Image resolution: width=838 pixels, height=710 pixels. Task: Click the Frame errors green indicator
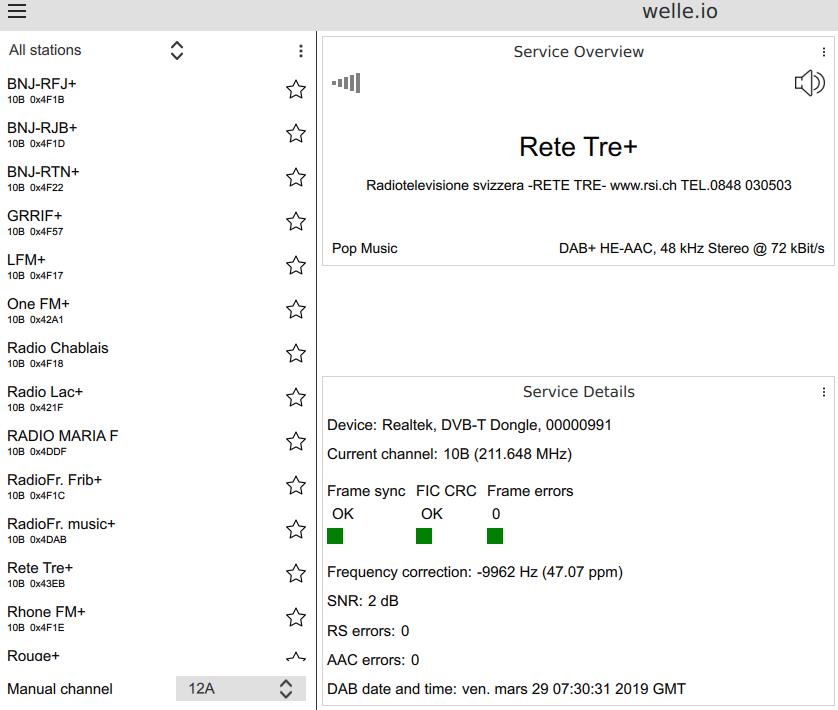pos(495,536)
